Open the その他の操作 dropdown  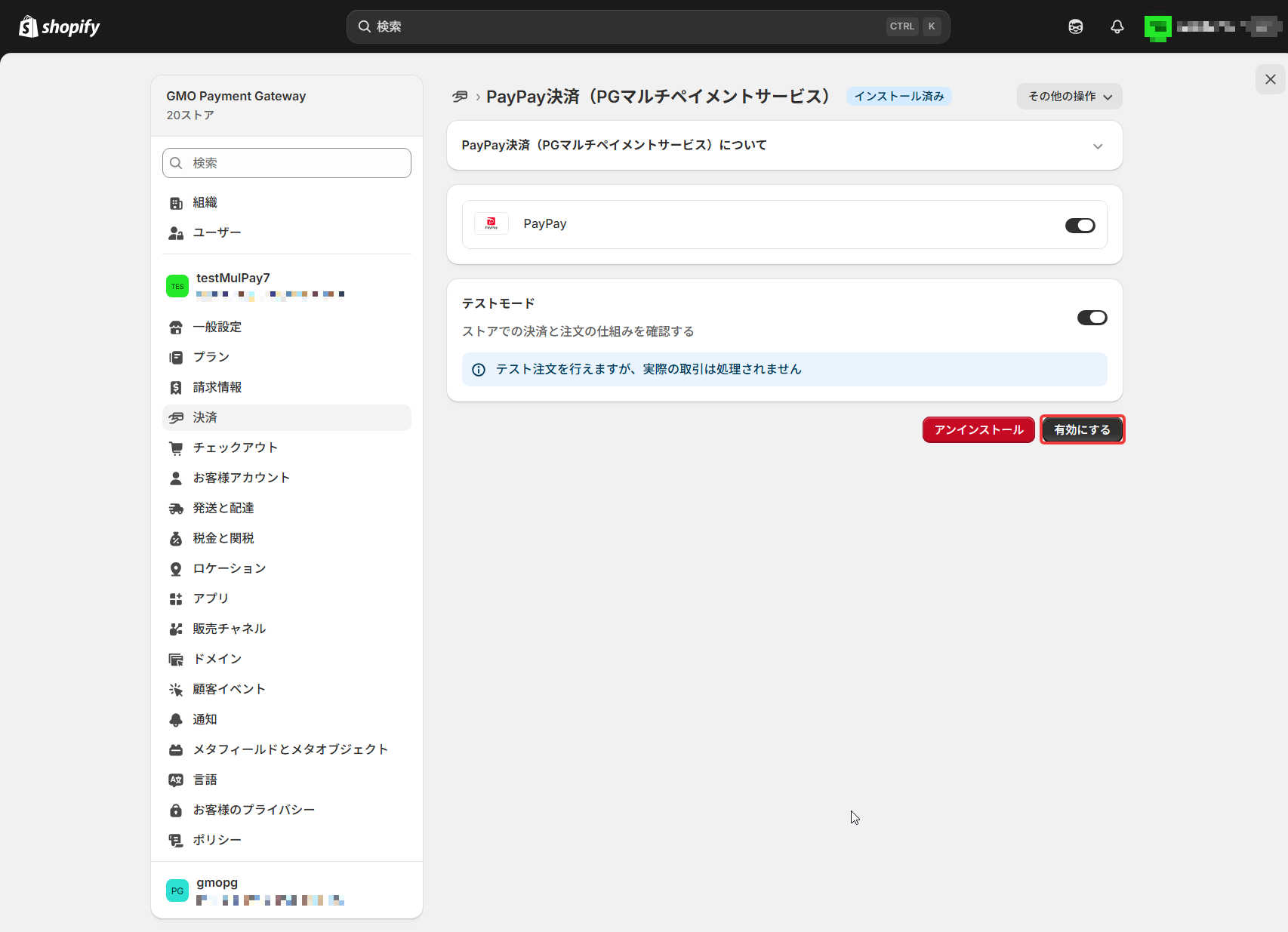[x=1070, y=97]
